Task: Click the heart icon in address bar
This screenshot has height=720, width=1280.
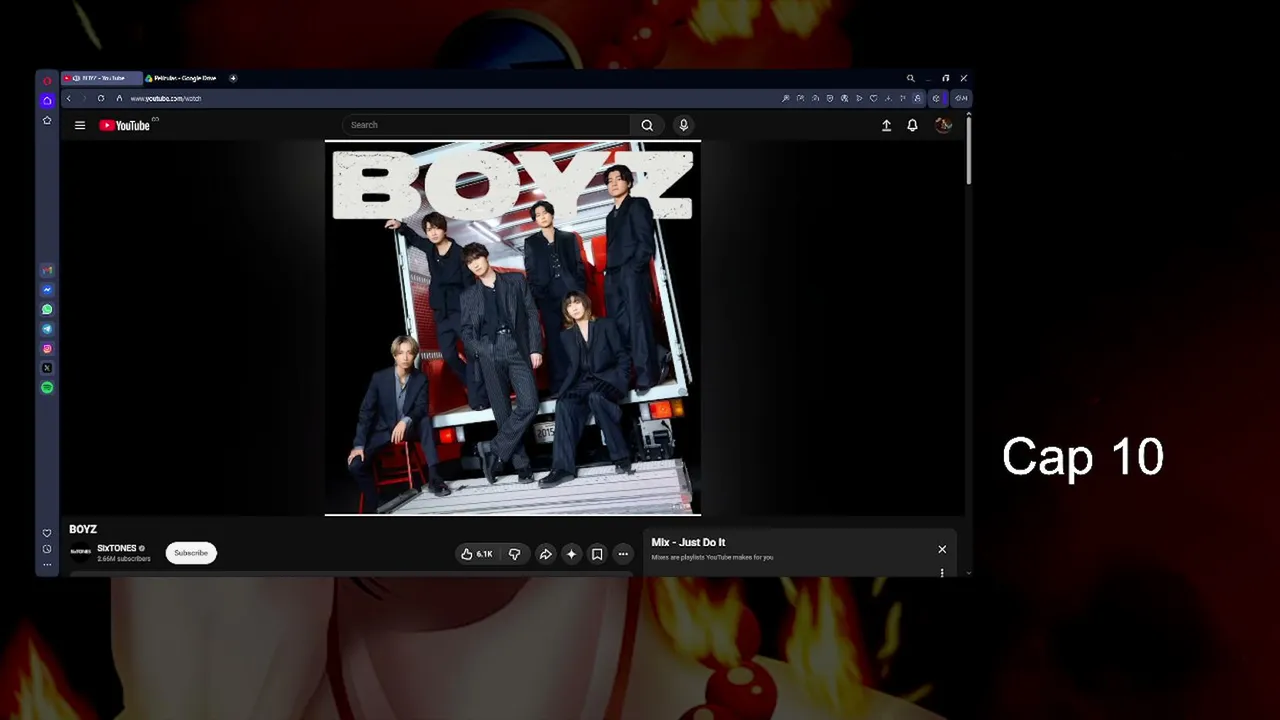Action: point(873,98)
